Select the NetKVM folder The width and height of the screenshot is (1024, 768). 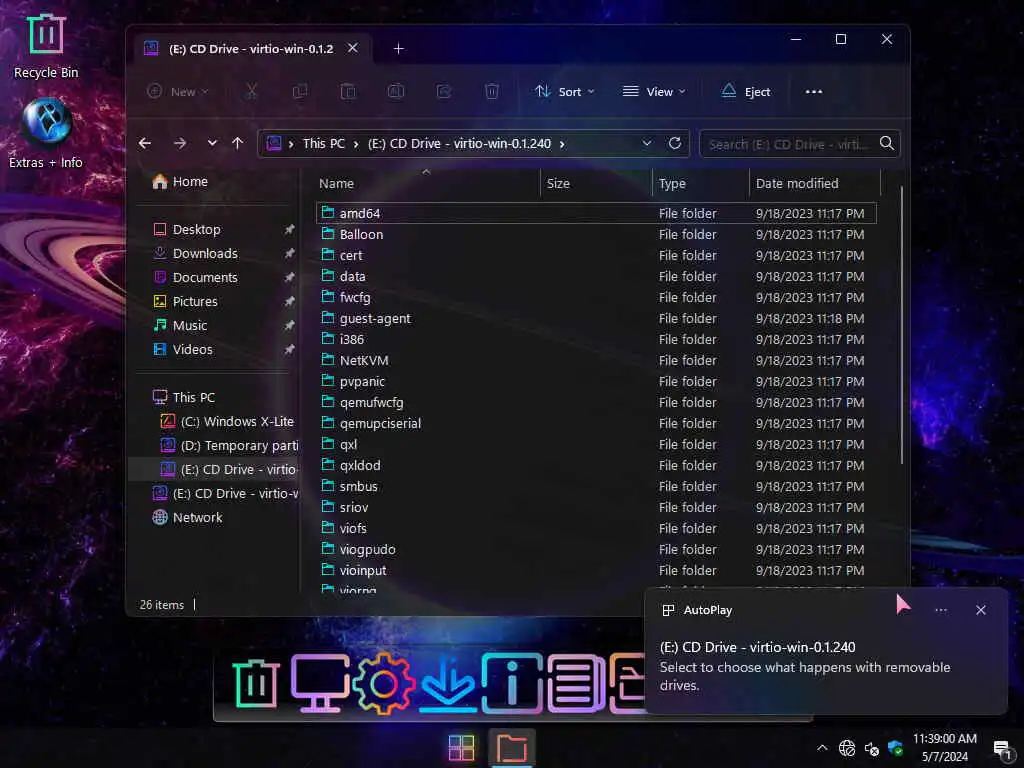tap(596, 360)
